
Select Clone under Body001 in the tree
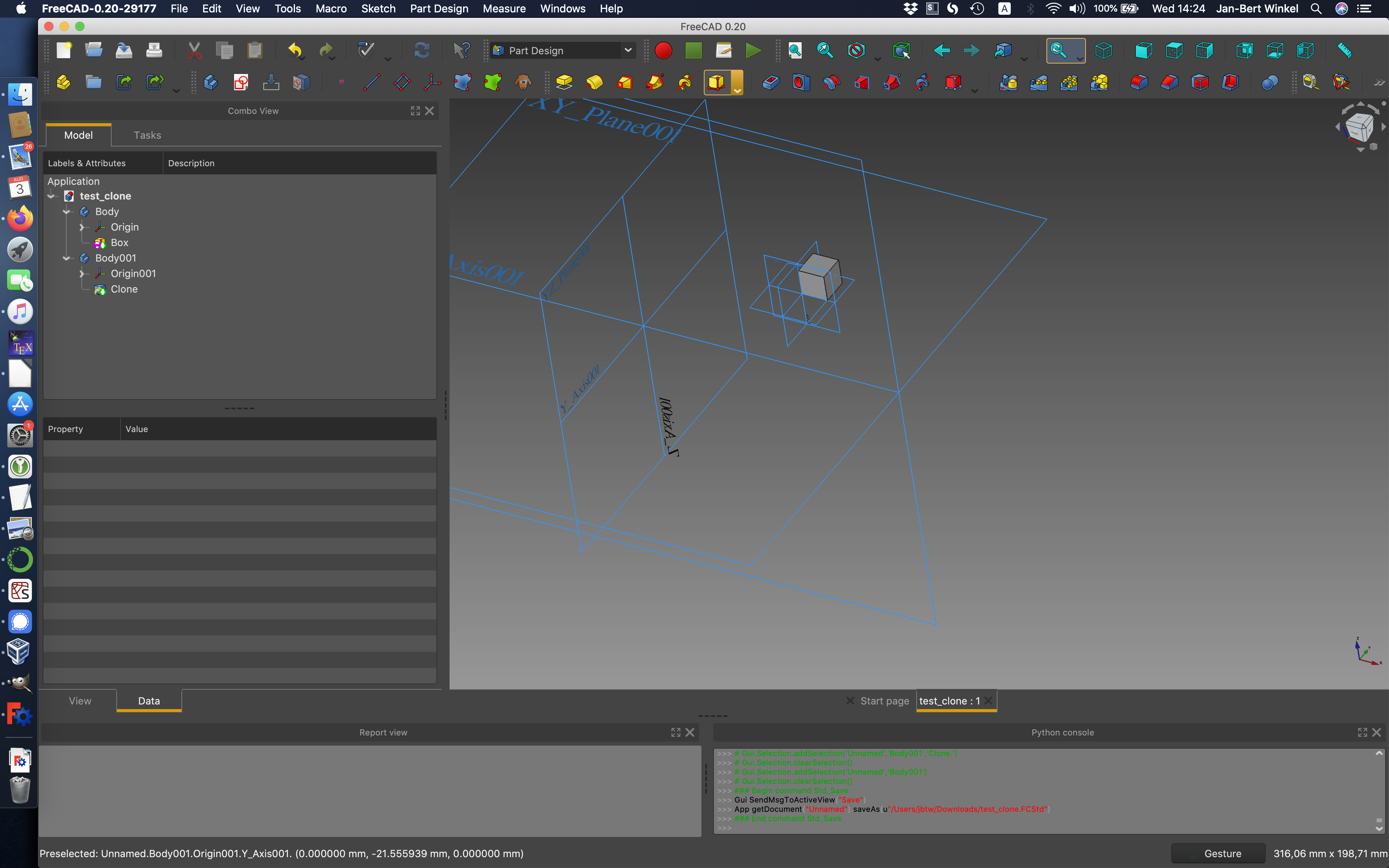pos(124,289)
